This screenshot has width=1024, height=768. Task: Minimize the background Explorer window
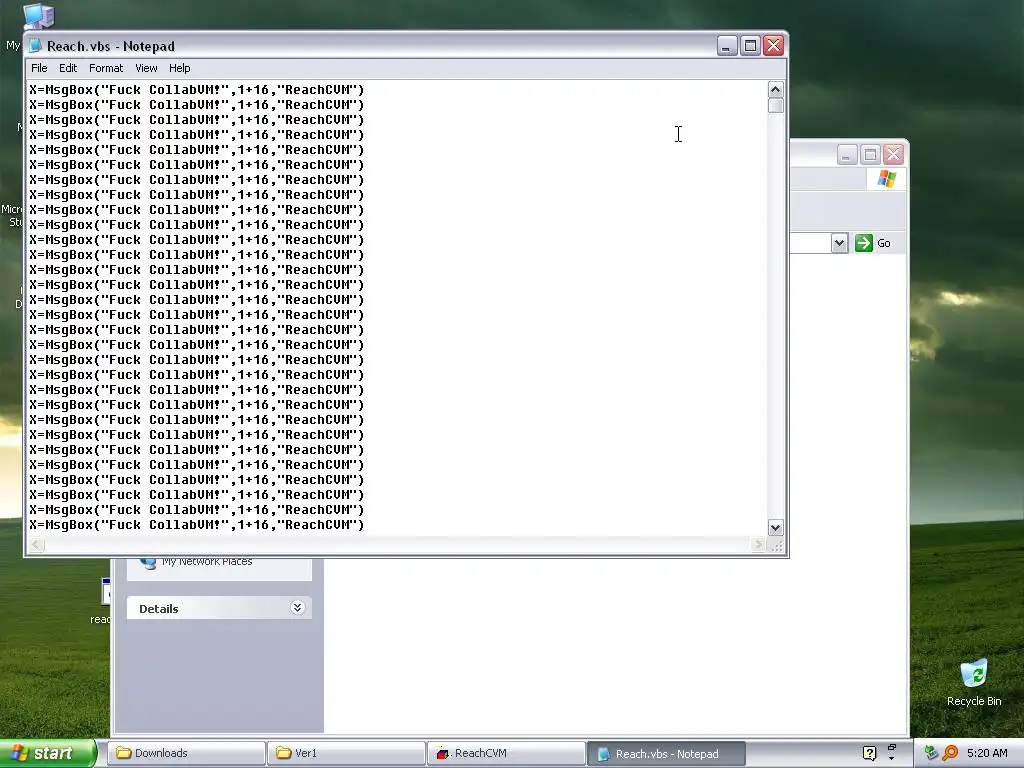click(846, 155)
